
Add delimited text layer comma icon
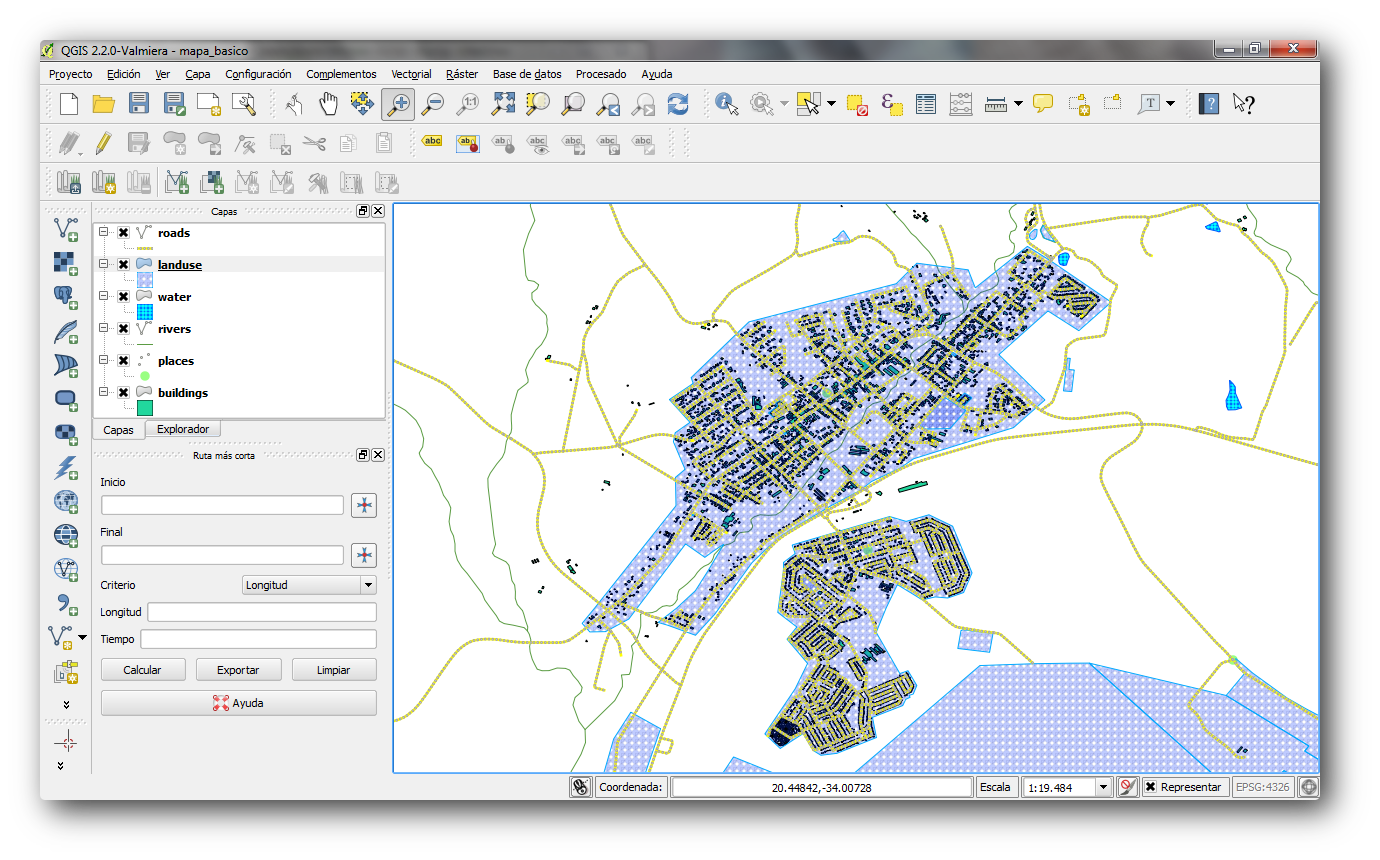point(66,603)
